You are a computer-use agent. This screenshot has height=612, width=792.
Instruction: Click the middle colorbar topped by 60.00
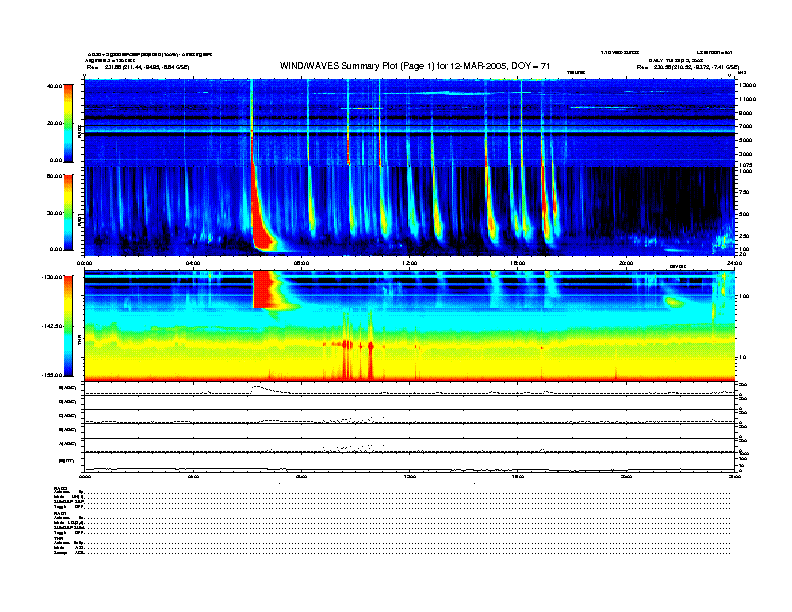coord(68,212)
